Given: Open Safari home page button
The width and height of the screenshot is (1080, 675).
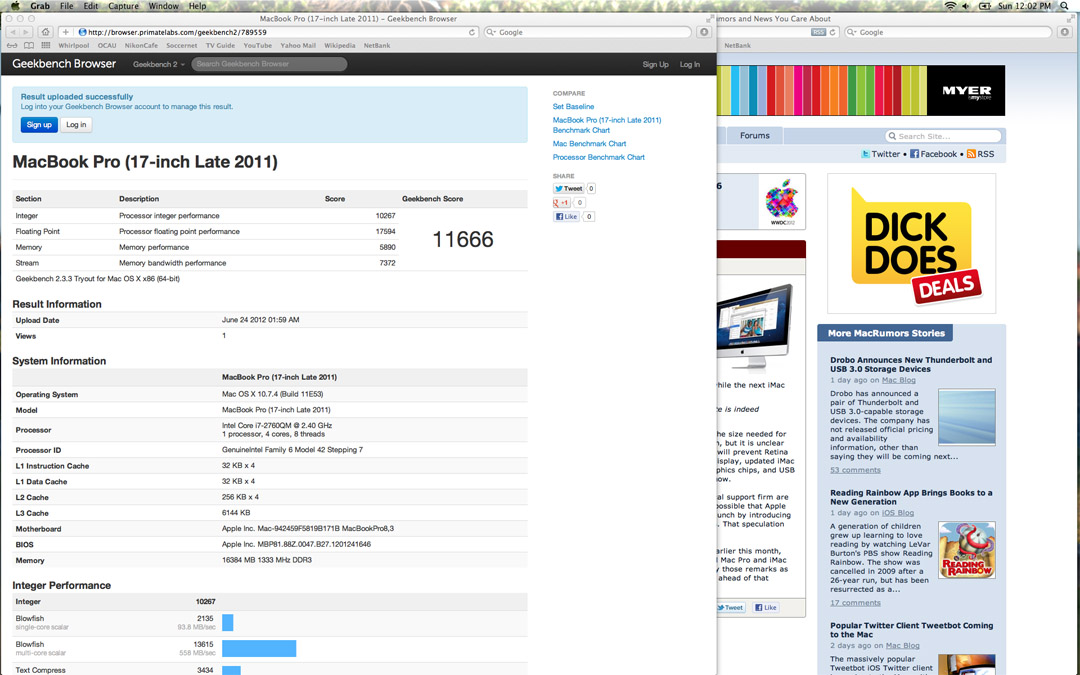Looking at the screenshot, I should point(45,32).
